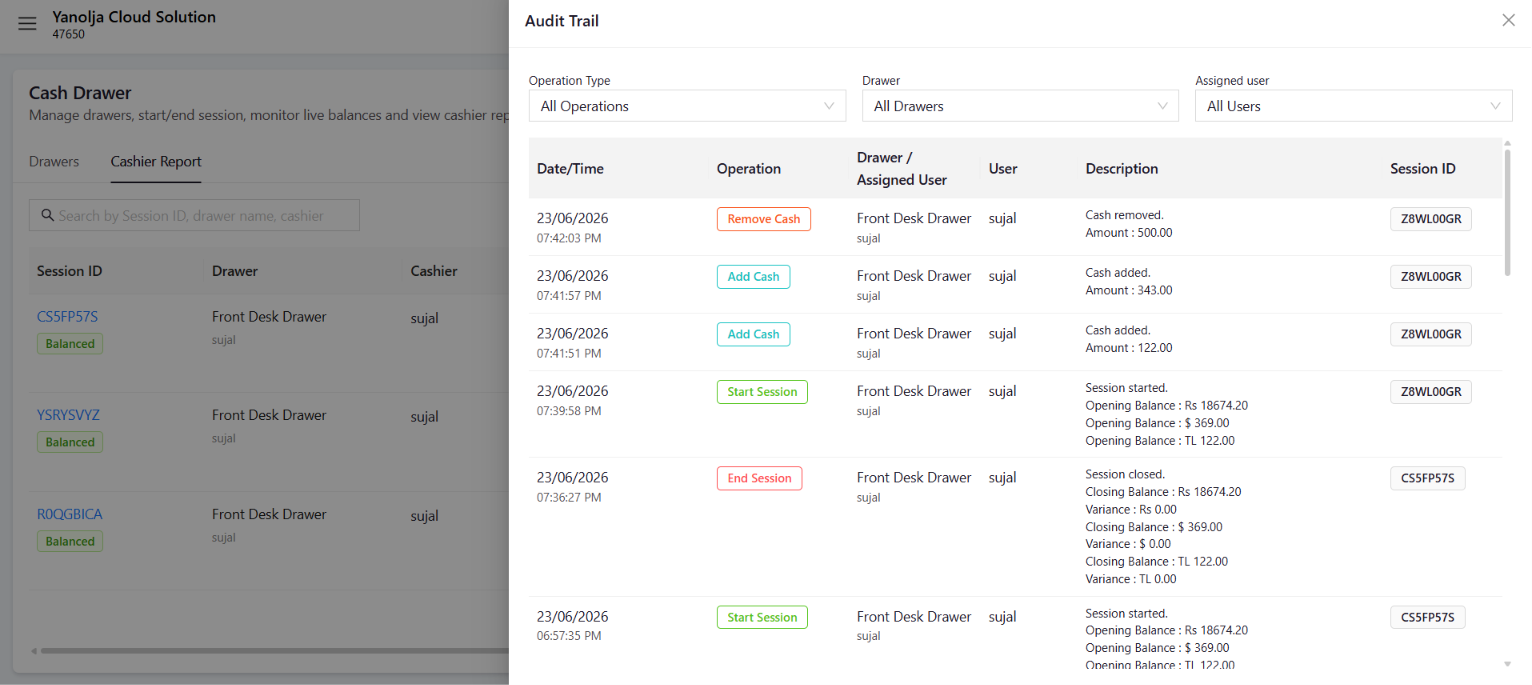Click the Date/Time column header
The height and width of the screenshot is (685, 1532).
coord(570,169)
